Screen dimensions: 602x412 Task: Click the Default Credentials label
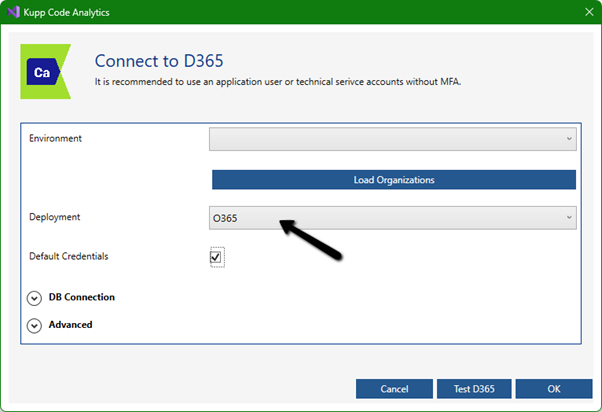[69, 256]
